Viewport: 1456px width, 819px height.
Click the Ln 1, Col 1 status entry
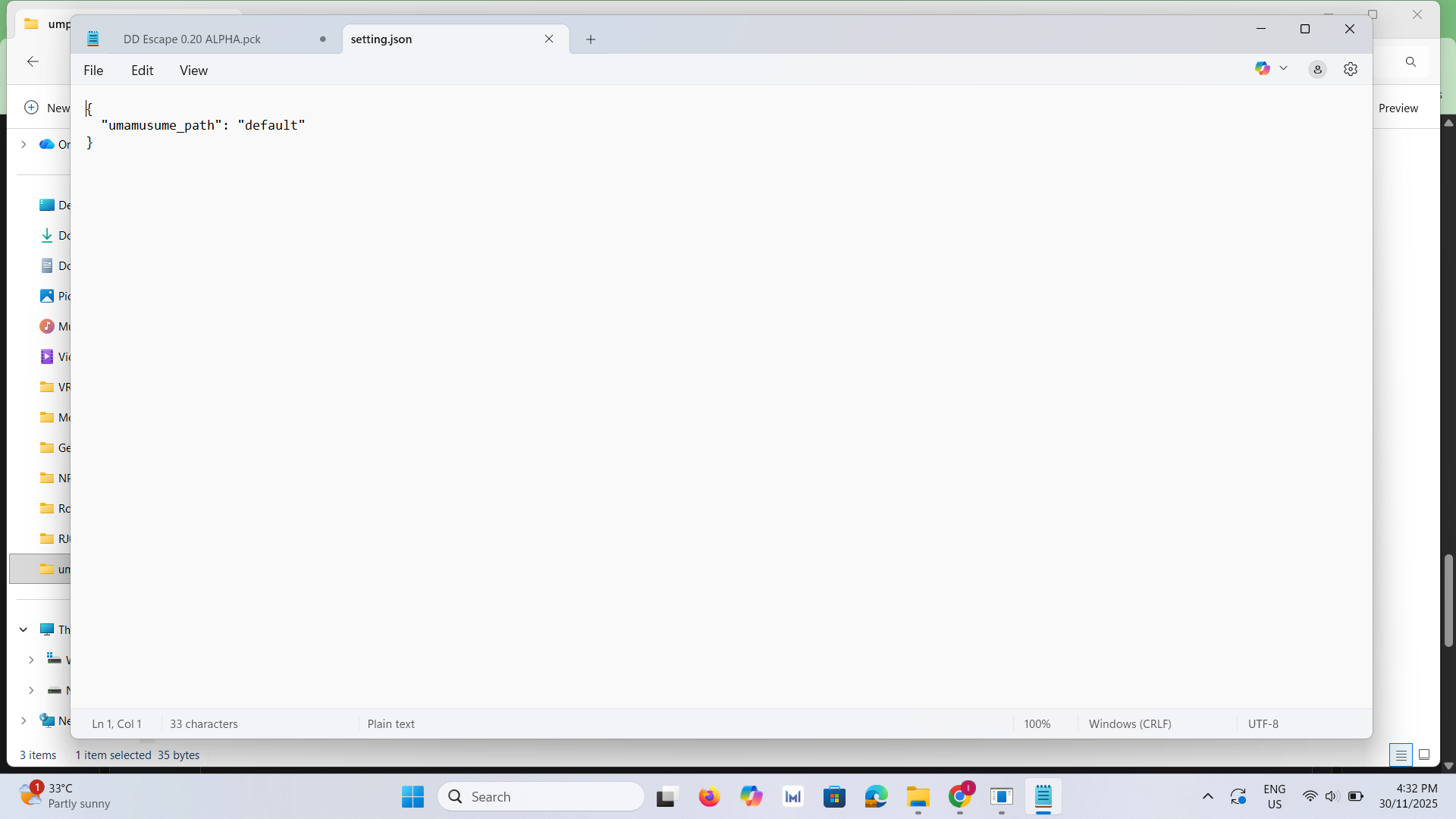coord(117,724)
